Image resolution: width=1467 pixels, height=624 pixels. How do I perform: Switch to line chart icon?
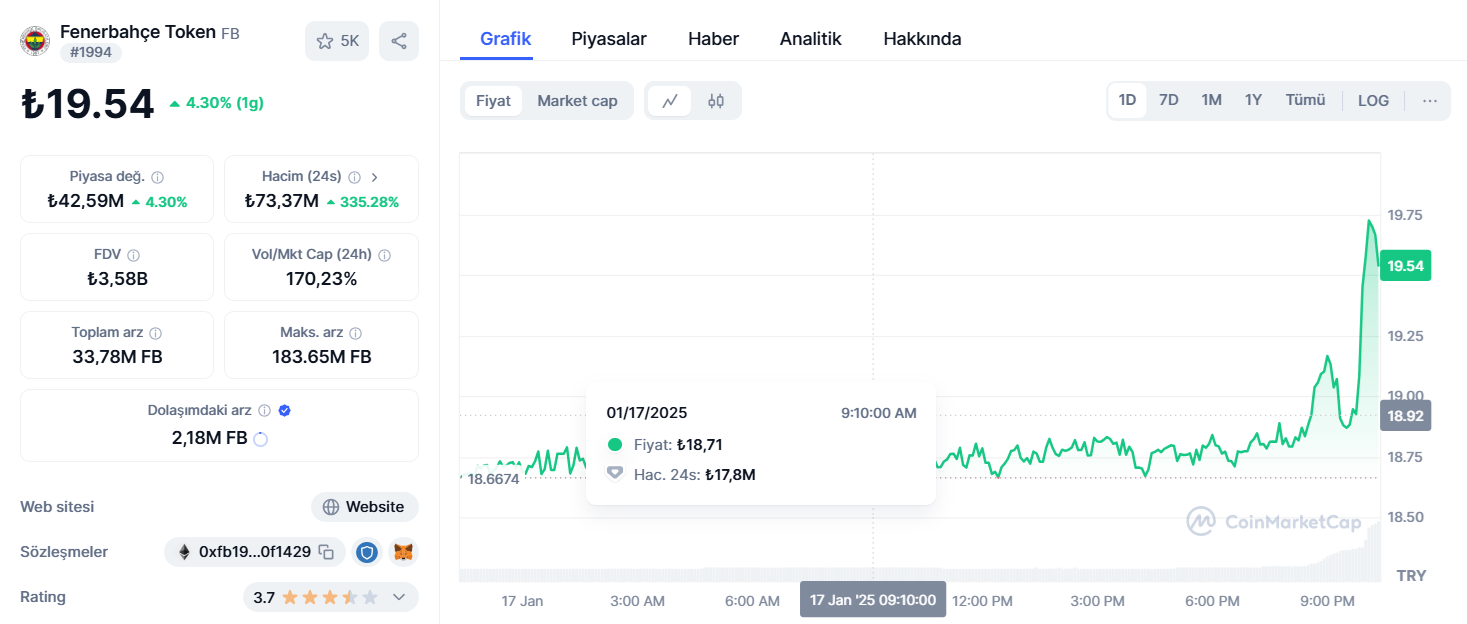[x=670, y=101]
